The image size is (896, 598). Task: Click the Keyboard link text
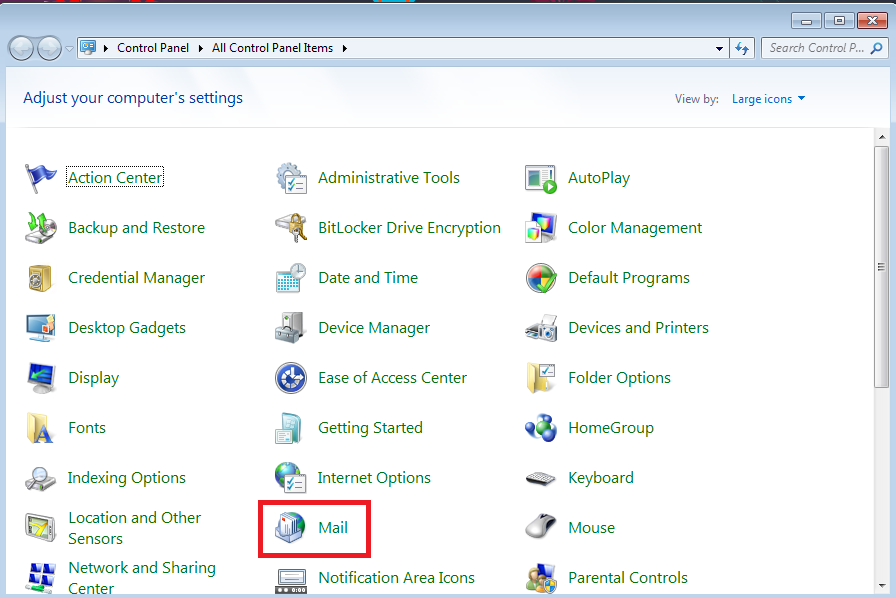[x=601, y=478]
